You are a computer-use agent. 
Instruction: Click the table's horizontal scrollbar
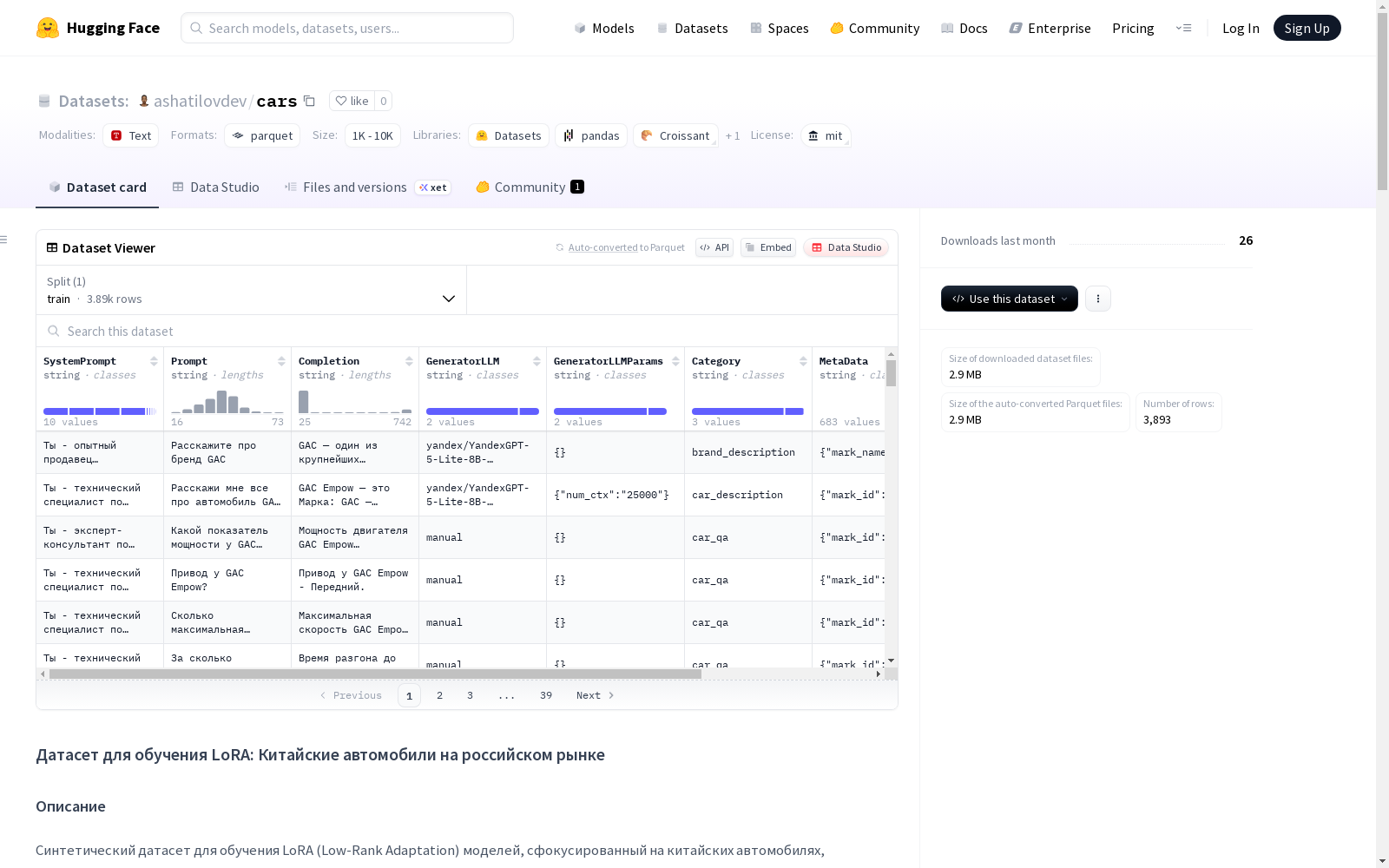(x=375, y=674)
